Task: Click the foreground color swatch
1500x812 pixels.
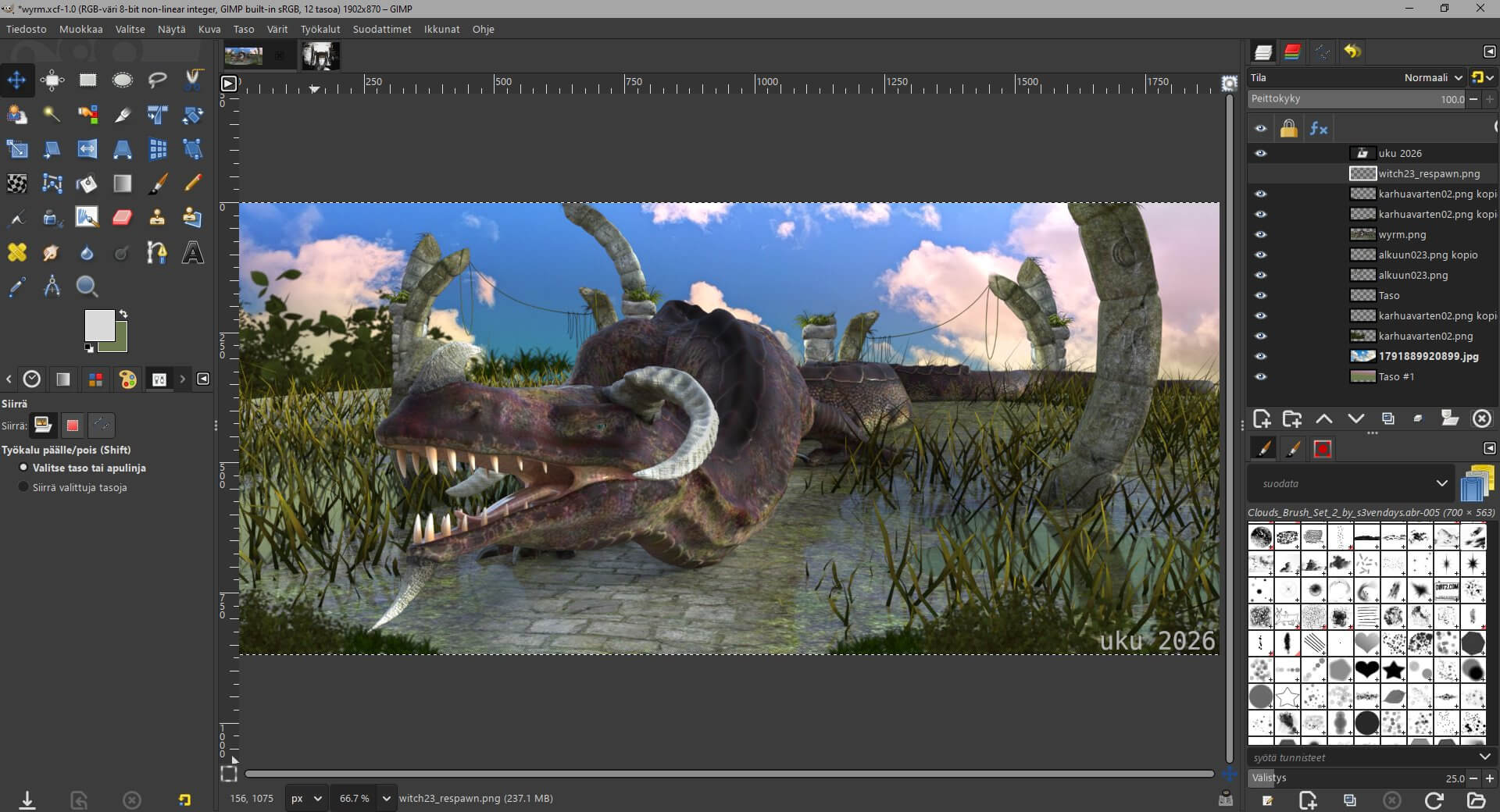Action: pos(99,325)
